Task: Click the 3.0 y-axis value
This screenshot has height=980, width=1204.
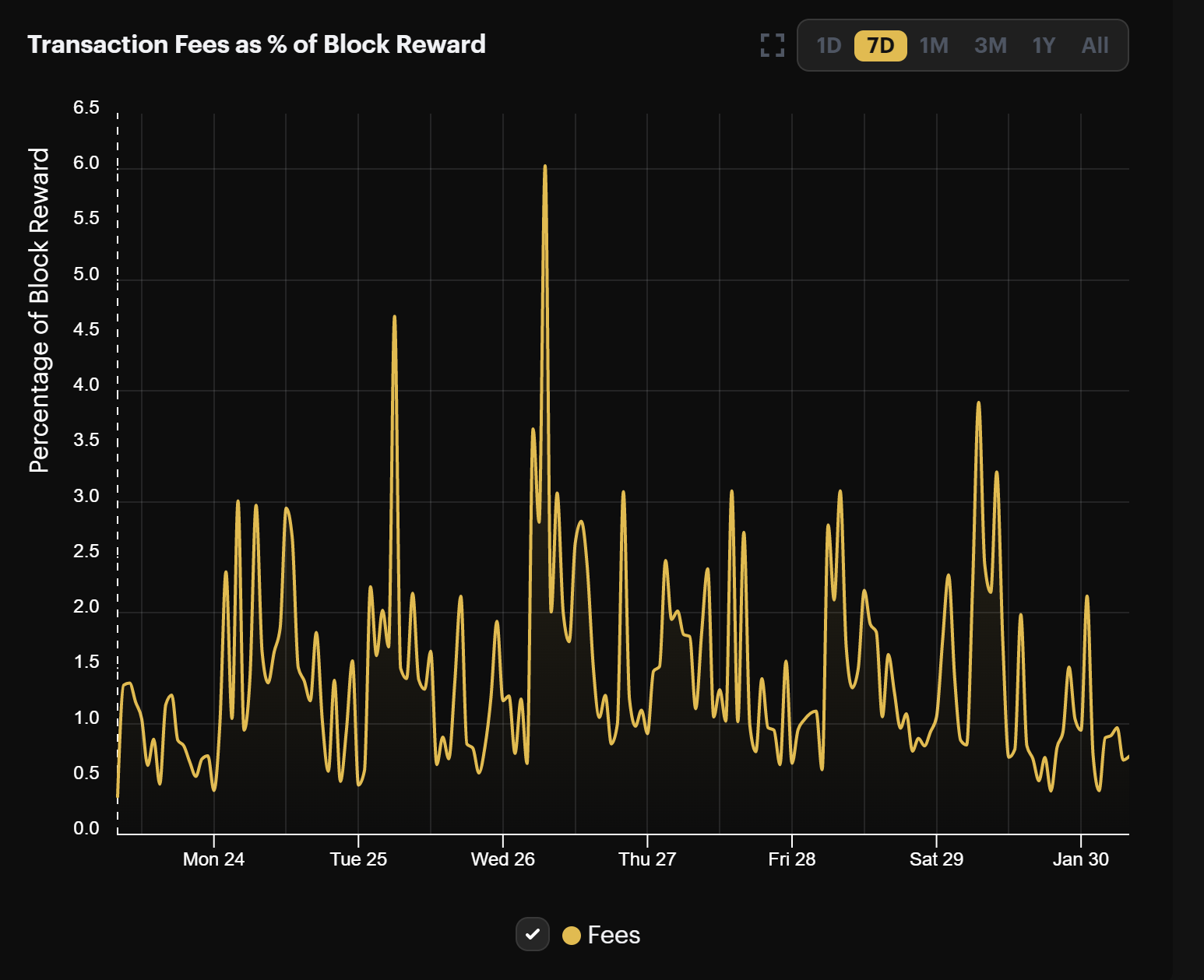Action: (x=86, y=496)
